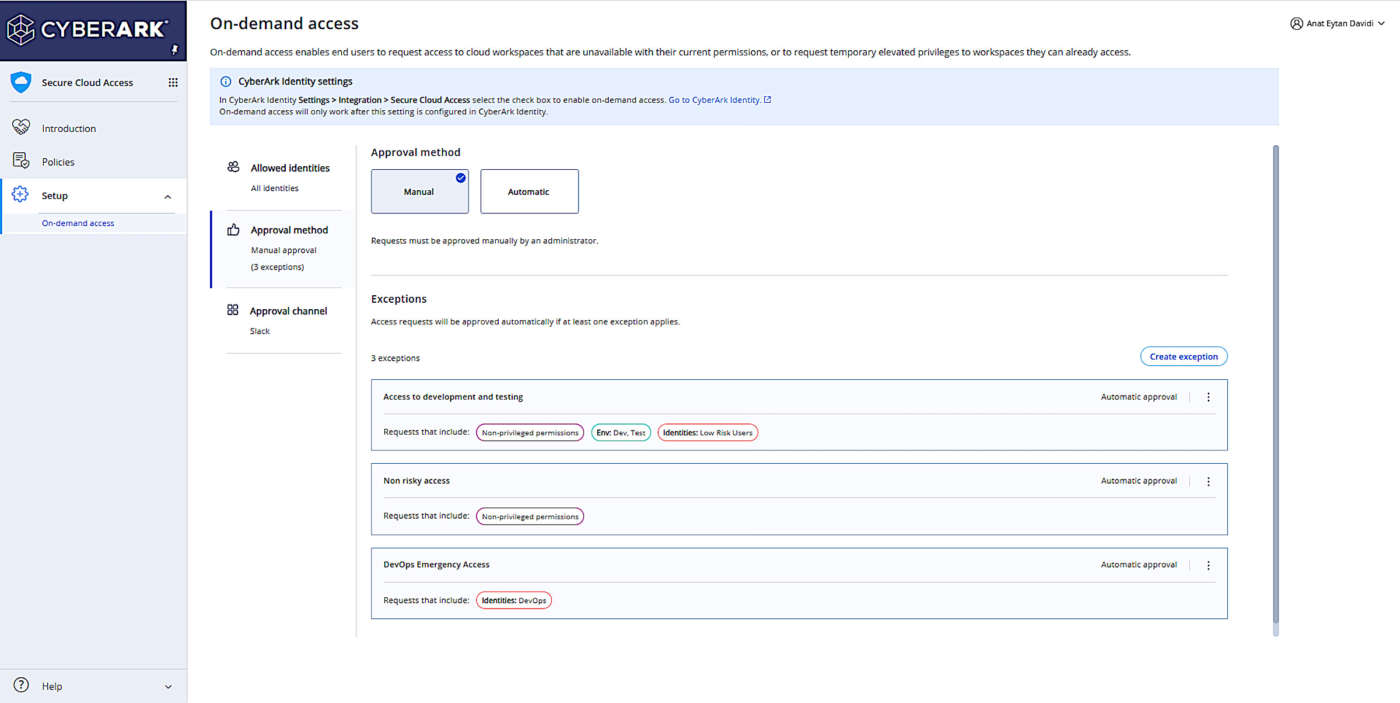
Task: Switch to the Allowed identities tab
Action: click(289, 168)
